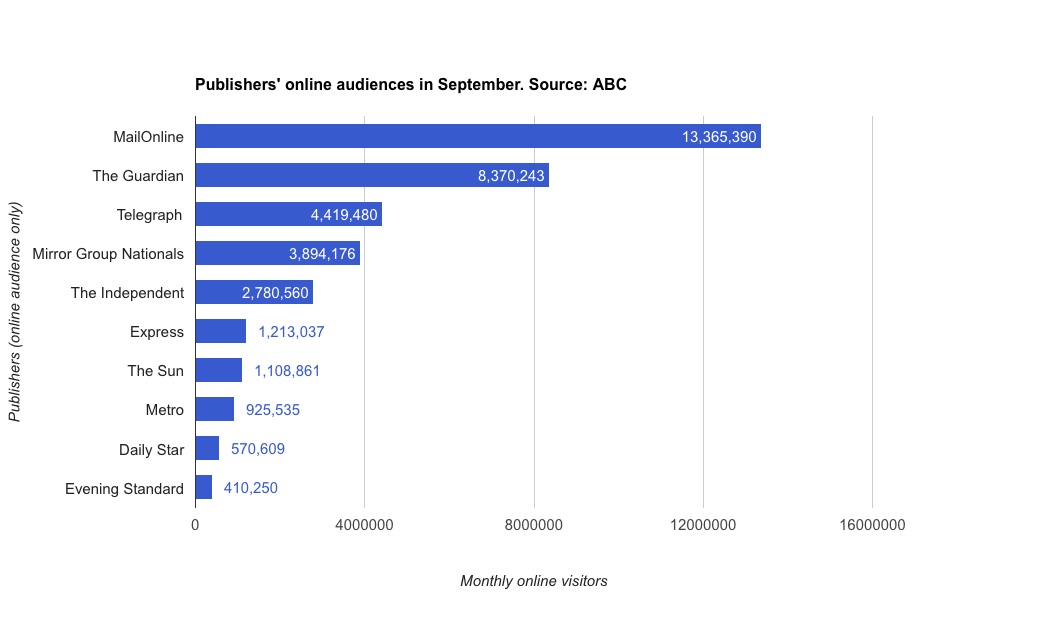Viewport: 1053px width, 624px height.
Task: Click the 'Monthly online visitors' axis title
Action: coord(533,581)
